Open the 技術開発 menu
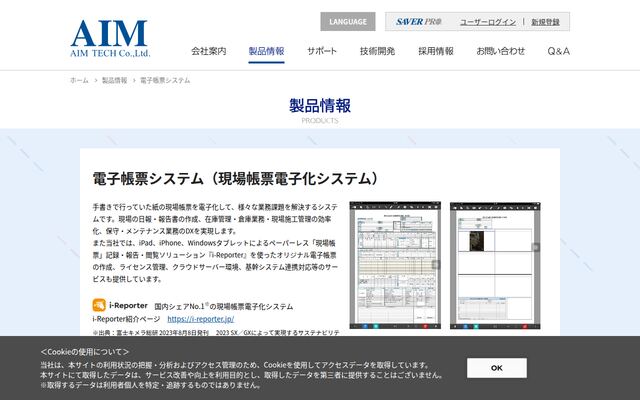Image resolution: width=640 pixels, height=400 pixels. point(377,51)
